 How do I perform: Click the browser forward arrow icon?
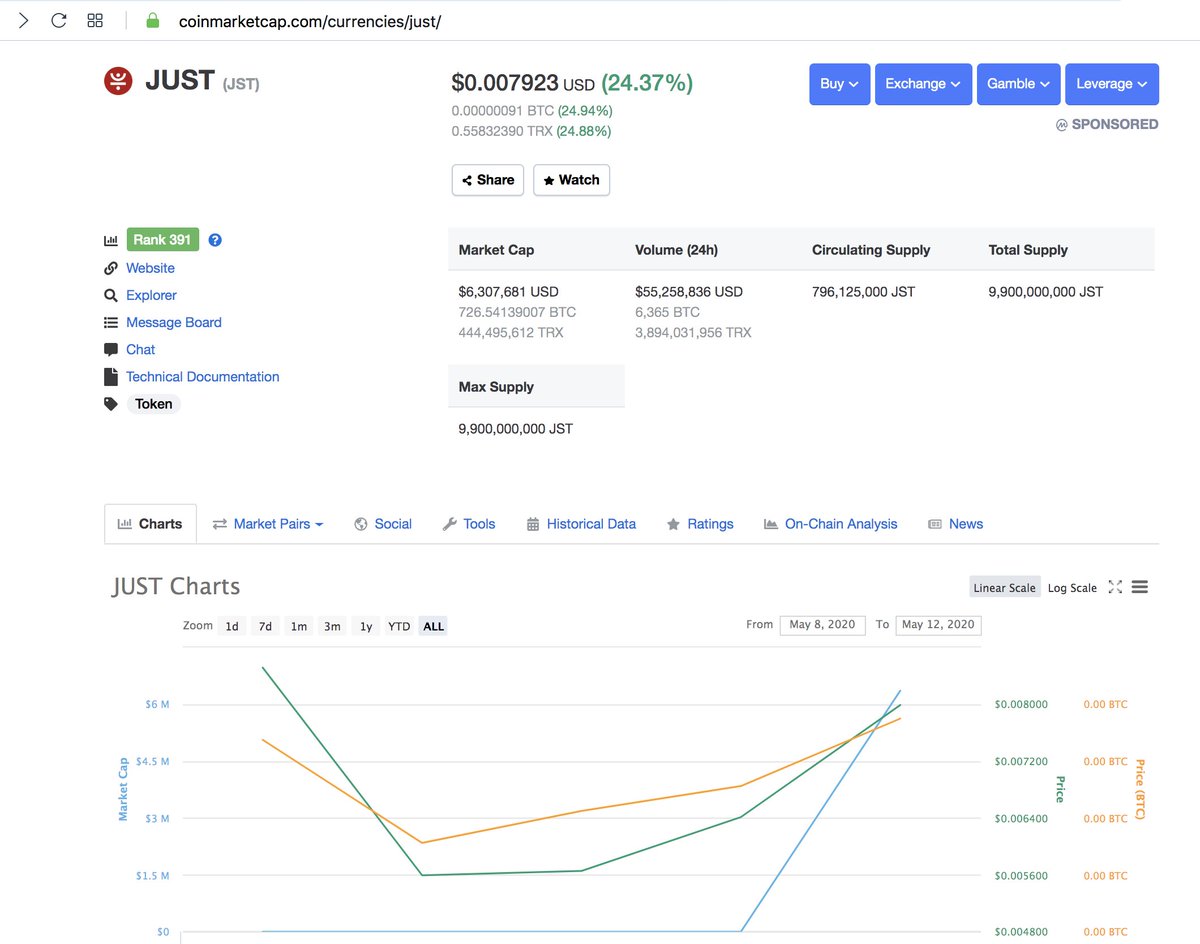pos(24,20)
